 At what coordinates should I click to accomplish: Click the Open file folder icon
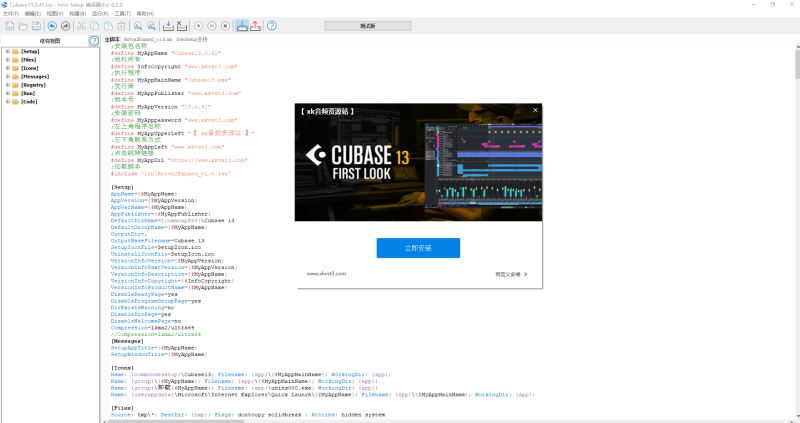tap(23, 26)
